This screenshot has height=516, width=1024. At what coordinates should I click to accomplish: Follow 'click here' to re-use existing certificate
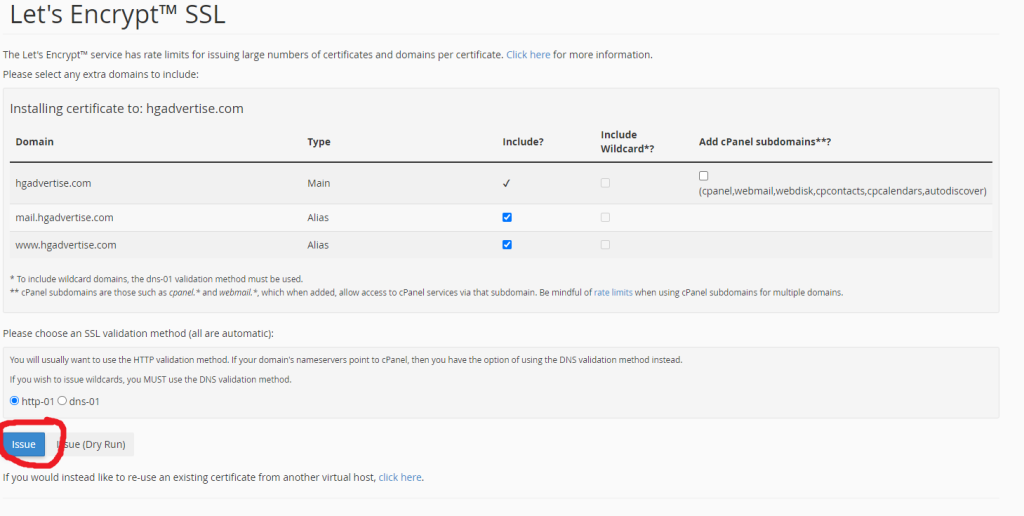400,477
